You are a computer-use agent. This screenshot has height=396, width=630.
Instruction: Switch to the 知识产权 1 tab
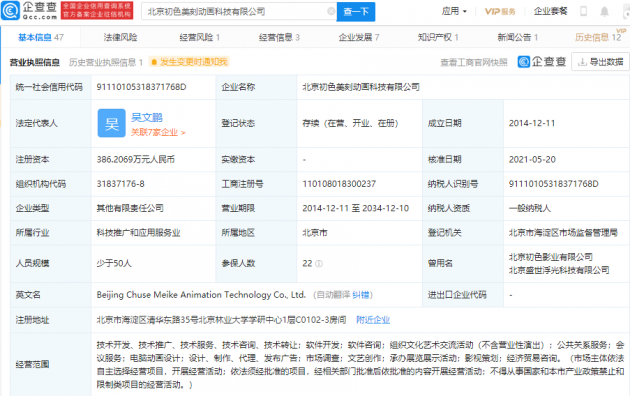438,37
